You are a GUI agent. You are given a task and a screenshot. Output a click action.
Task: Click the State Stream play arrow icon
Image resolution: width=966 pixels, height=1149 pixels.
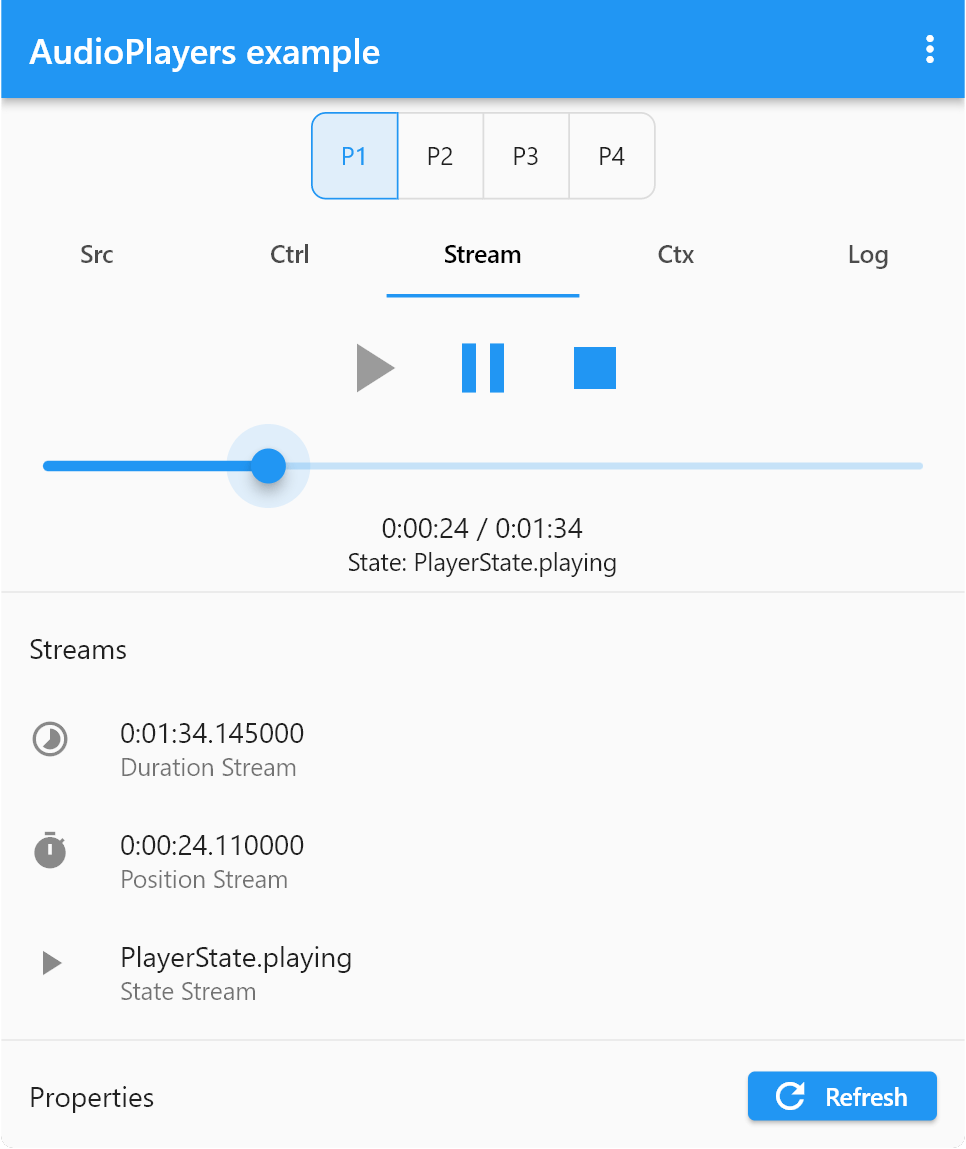(49, 963)
